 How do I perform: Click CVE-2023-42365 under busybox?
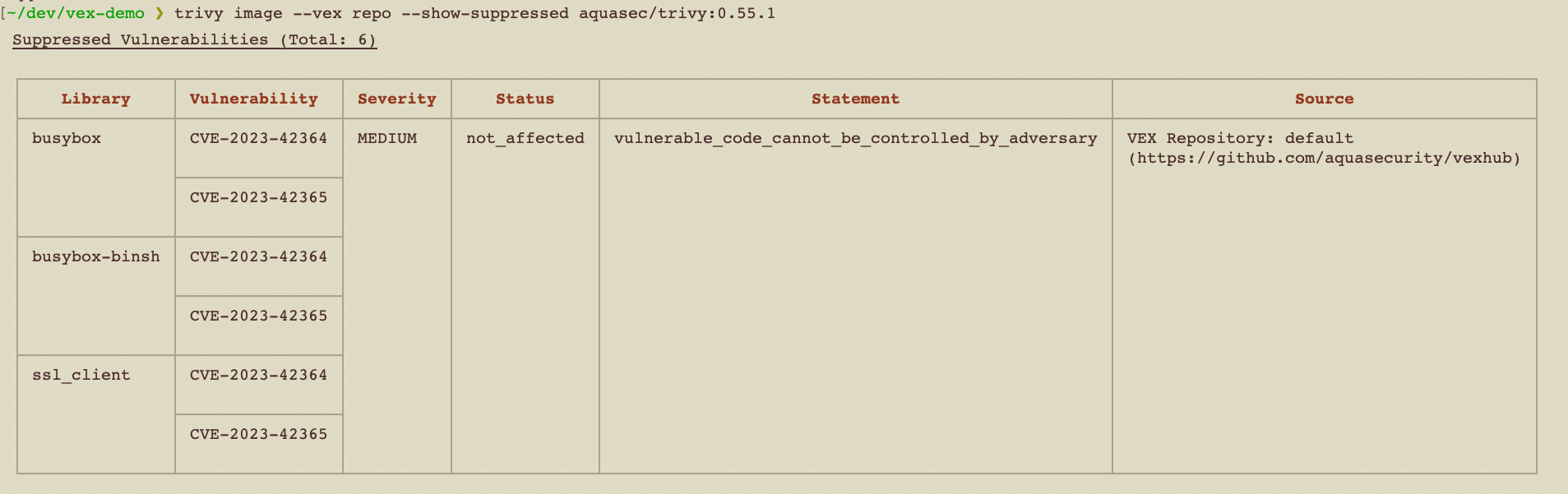[x=258, y=197]
